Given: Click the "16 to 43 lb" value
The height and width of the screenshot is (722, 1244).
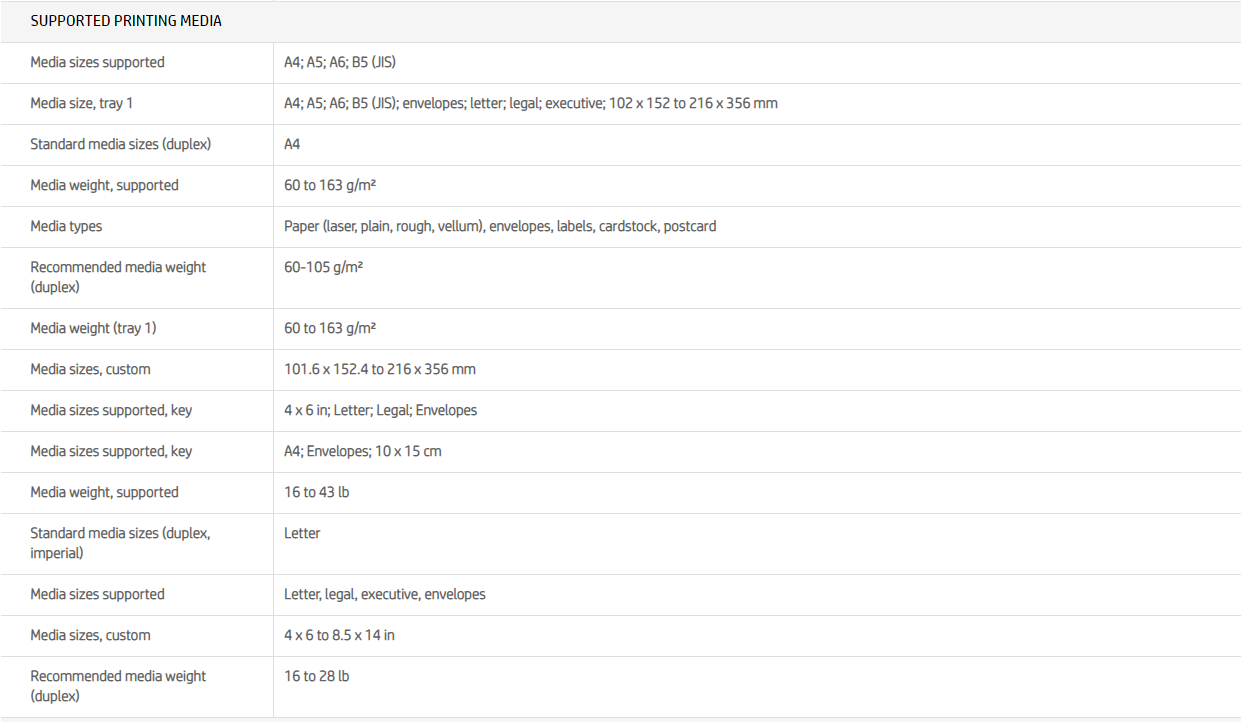Looking at the screenshot, I should pos(316,492).
